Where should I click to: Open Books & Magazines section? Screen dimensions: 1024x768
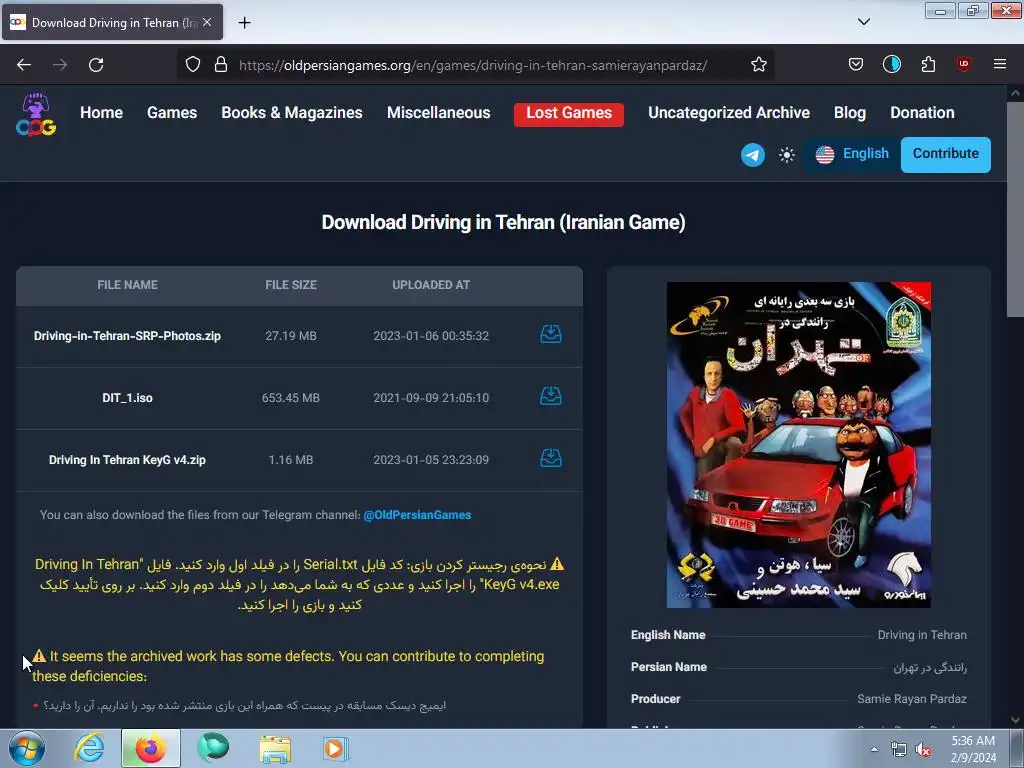coord(292,113)
